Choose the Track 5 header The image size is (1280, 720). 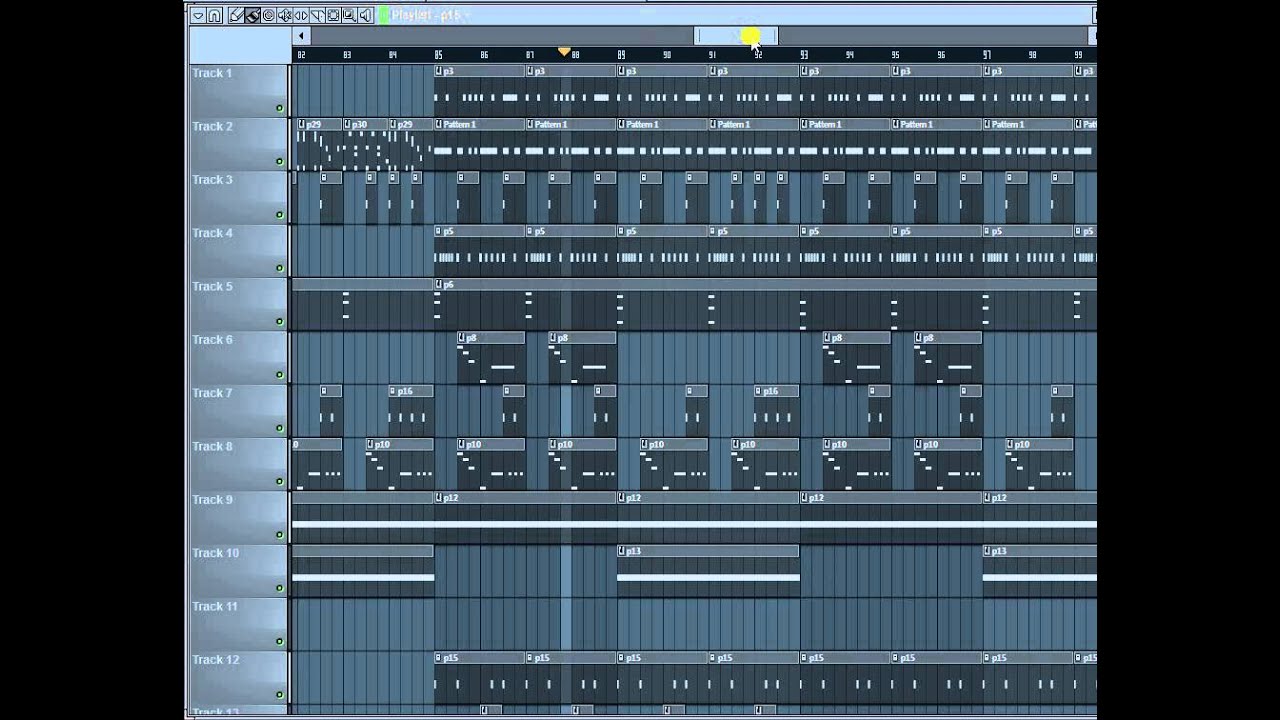238,304
